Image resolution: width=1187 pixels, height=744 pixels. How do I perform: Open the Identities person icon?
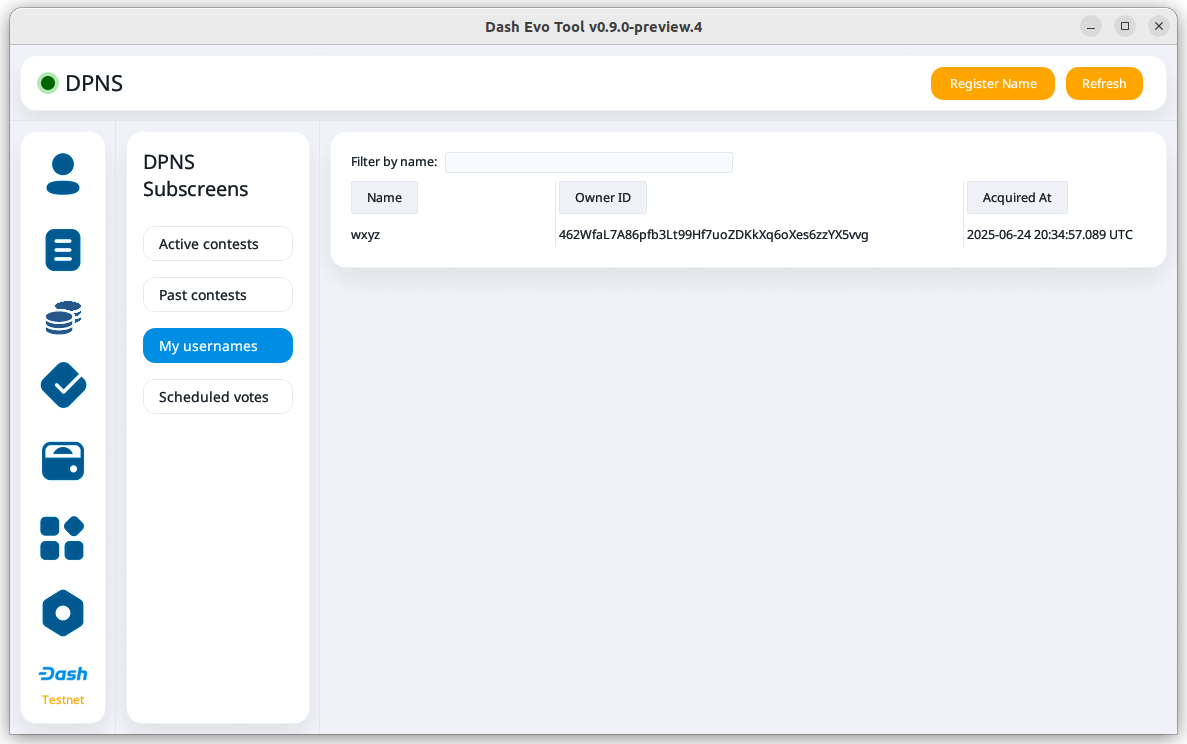[63, 174]
